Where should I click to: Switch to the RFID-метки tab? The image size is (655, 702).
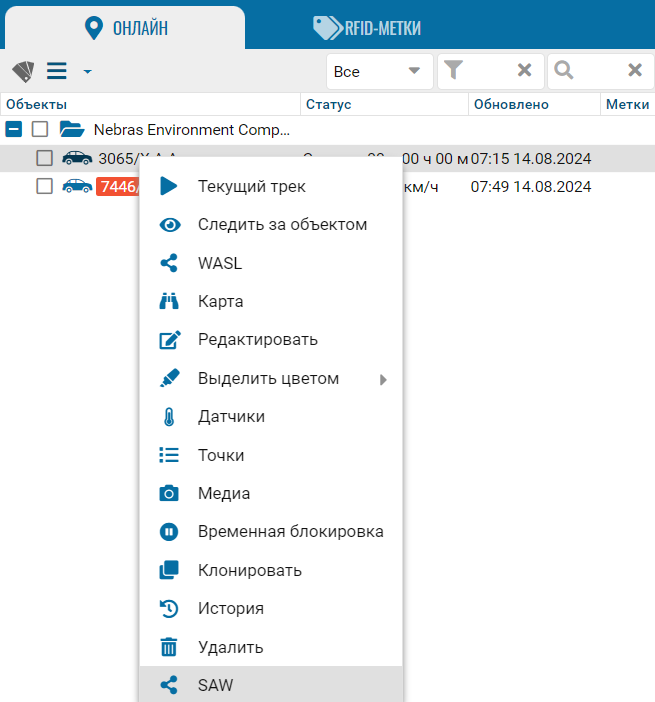click(368, 27)
